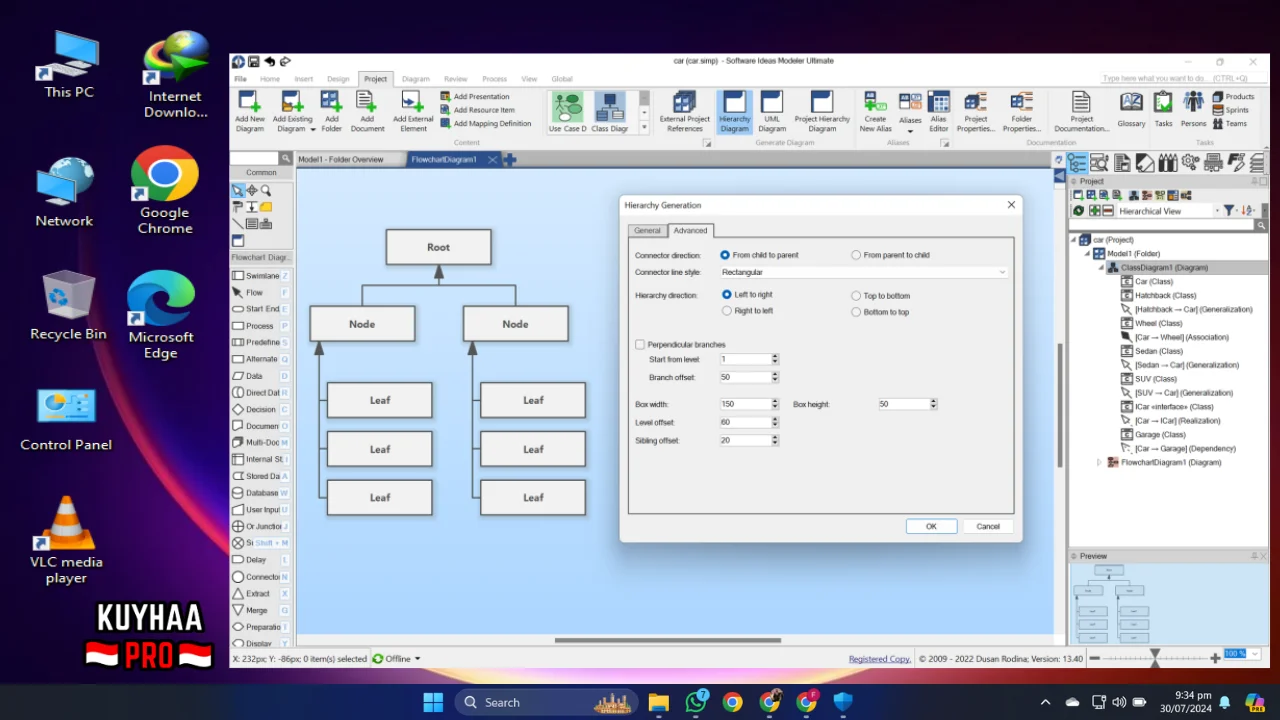The height and width of the screenshot is (720, 1280).
Task: Select From parent to child radio
Action: (x=856, y=255)
